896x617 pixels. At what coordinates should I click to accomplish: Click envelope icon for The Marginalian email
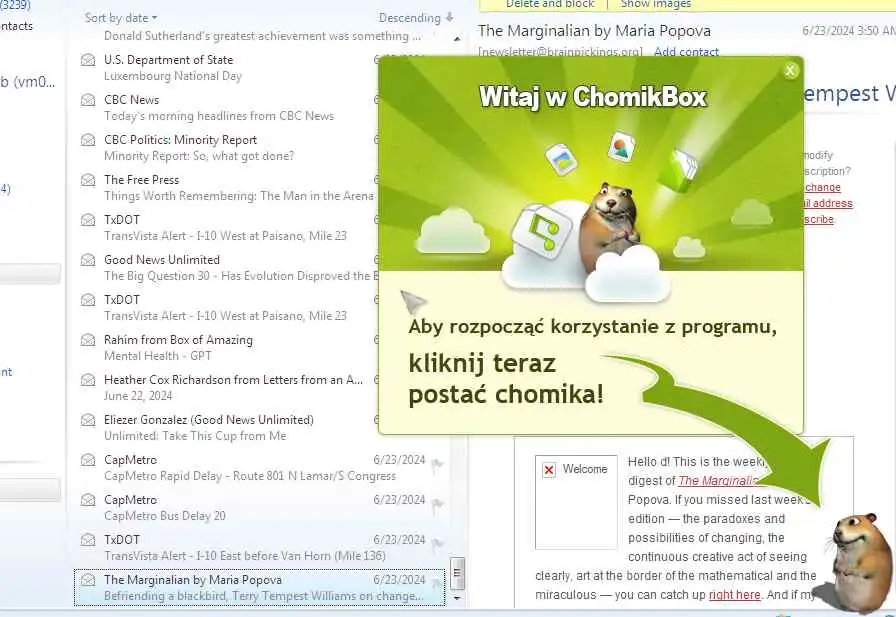point(88,580)
